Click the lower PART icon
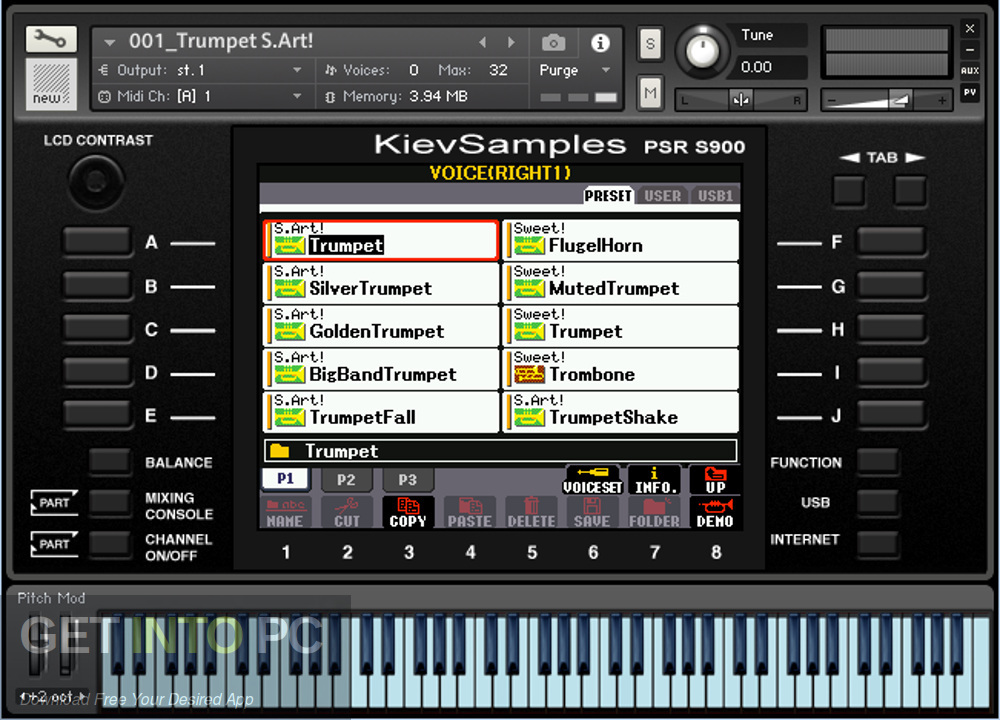This screenshot has height=720, width=1000. click(x=54, y=544)
